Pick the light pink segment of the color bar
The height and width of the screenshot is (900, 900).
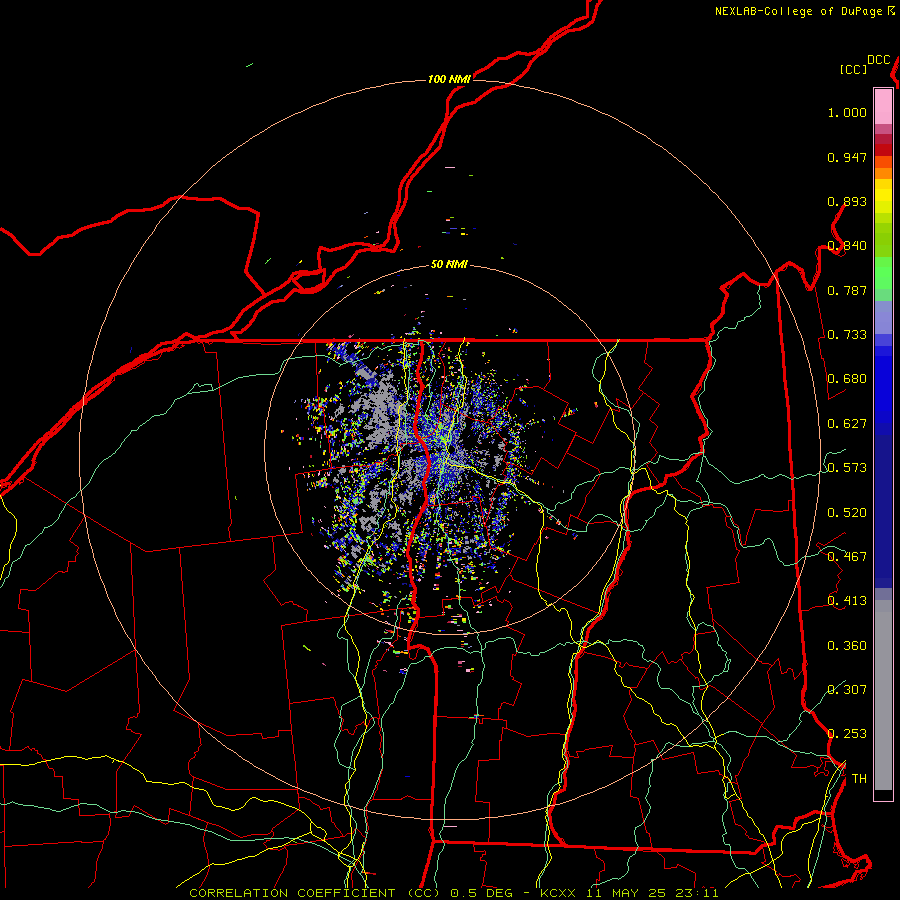(x=883, y=107)
